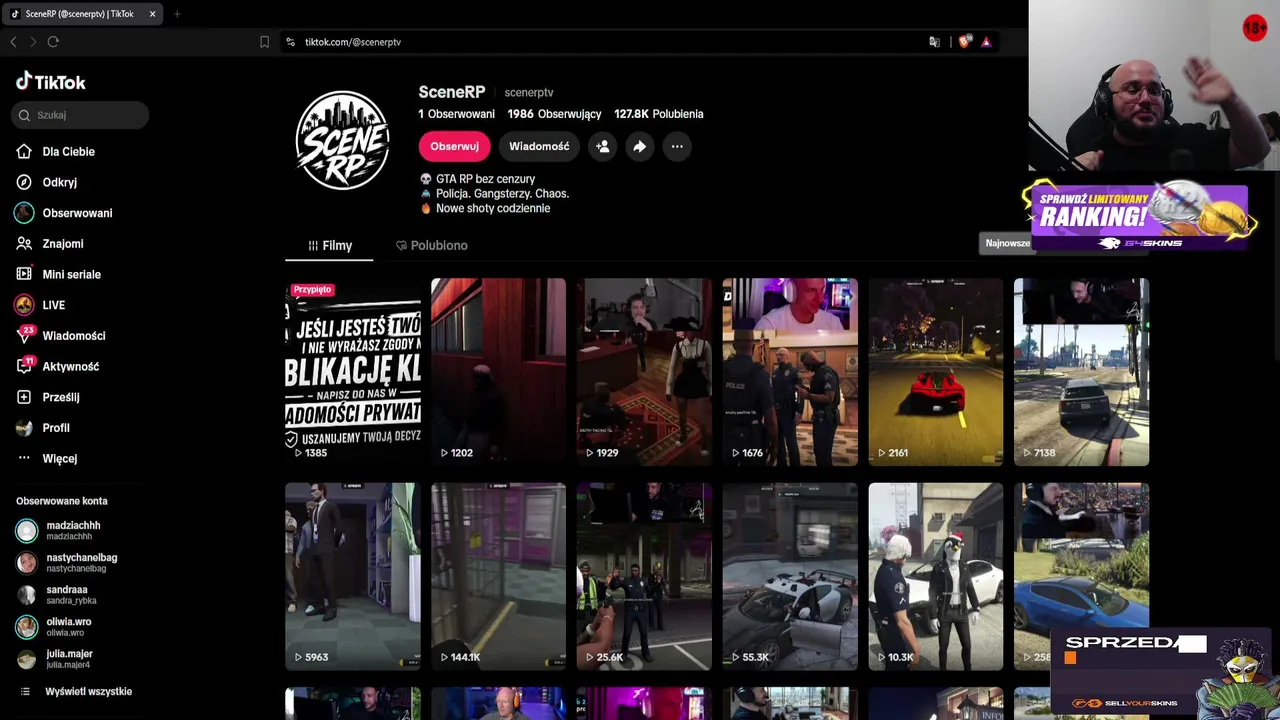Play the red car video with 2161 views

[936, 372]
